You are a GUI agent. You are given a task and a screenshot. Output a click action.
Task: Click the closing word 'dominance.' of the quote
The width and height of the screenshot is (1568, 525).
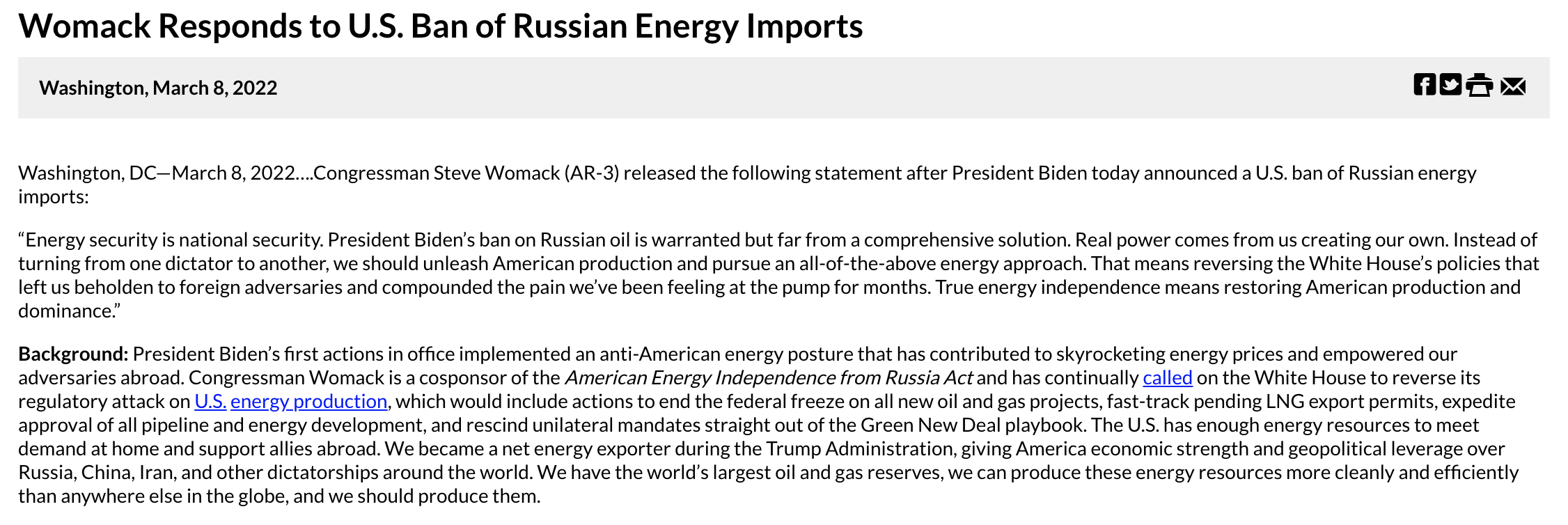[68, 311]
